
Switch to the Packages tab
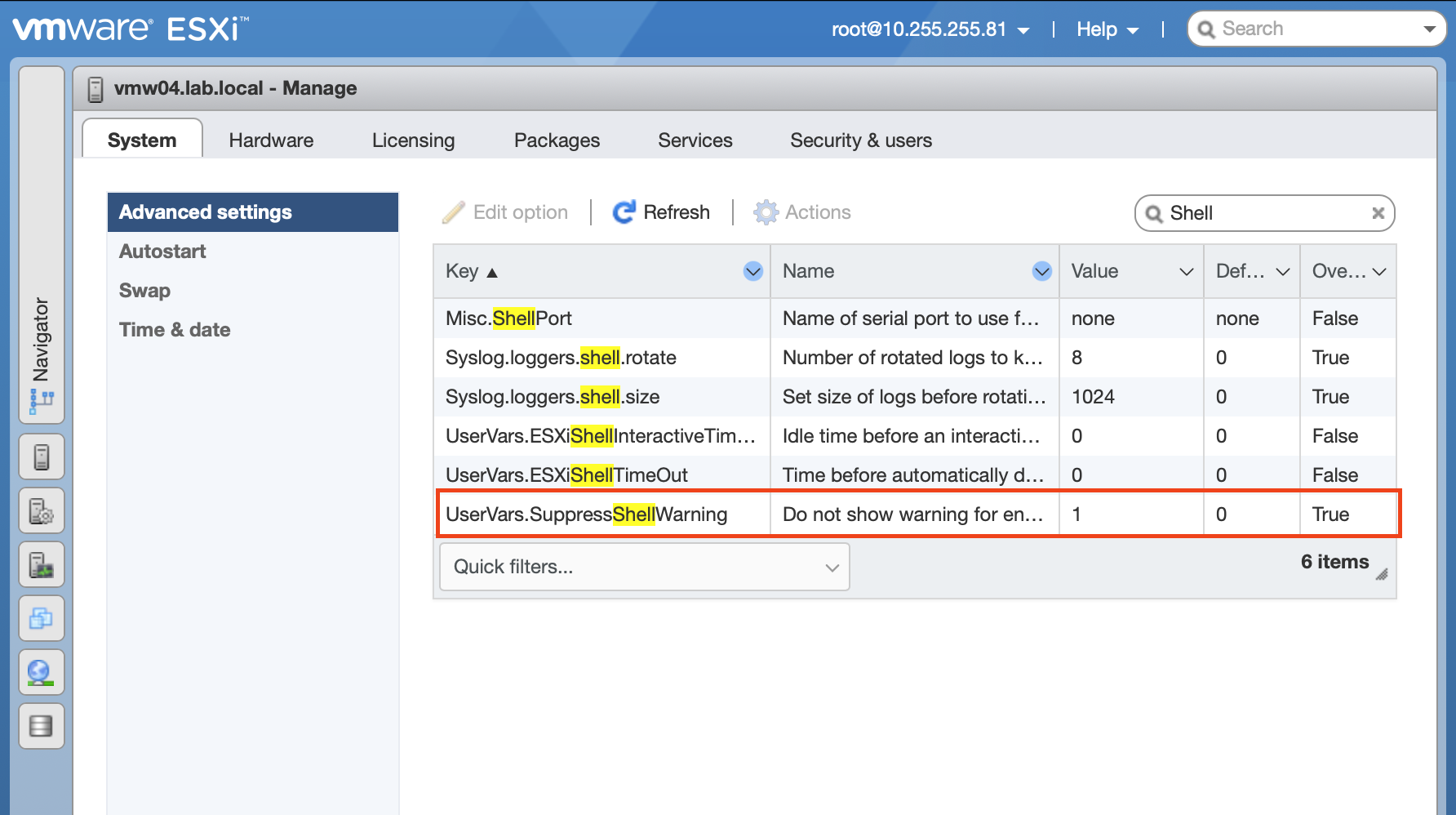tap(557, 140)
